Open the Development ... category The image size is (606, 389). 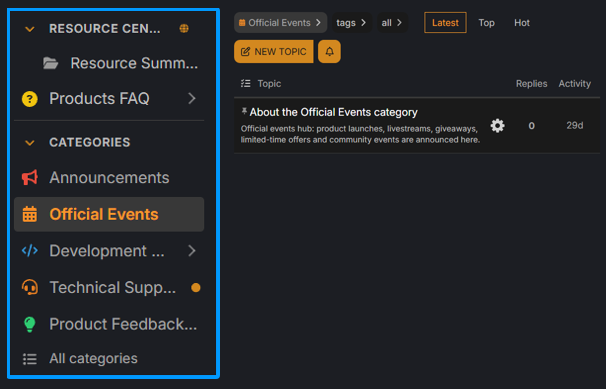tap(107, 251)
